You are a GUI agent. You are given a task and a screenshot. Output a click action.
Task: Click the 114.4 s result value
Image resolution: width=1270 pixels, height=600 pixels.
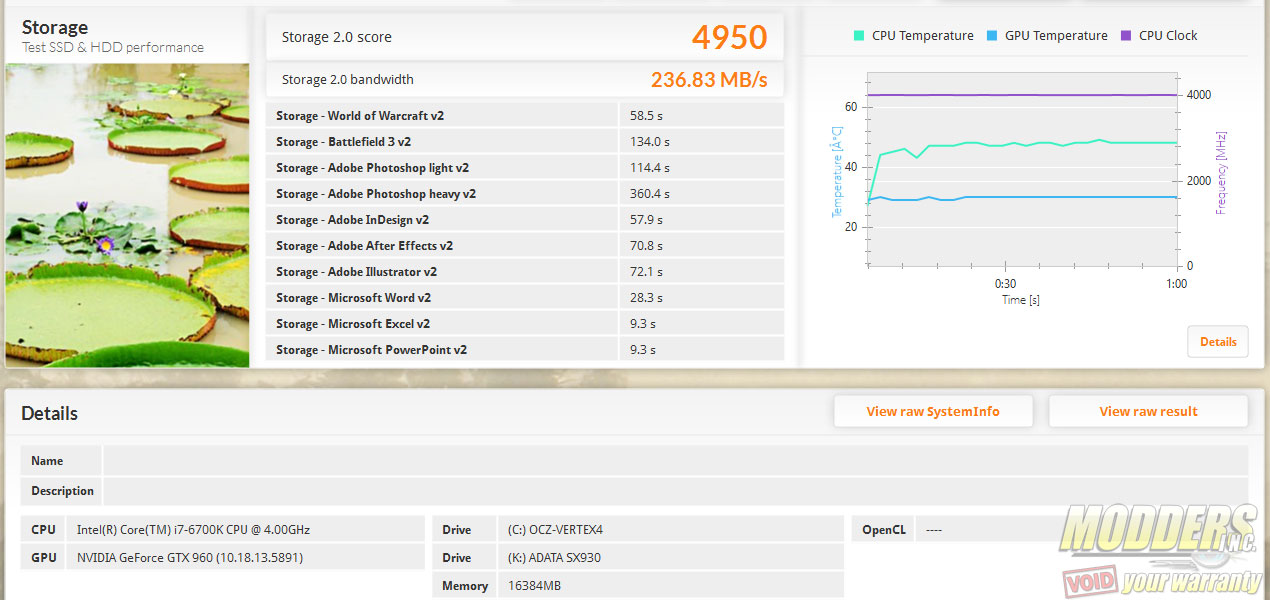coord(650,168)
